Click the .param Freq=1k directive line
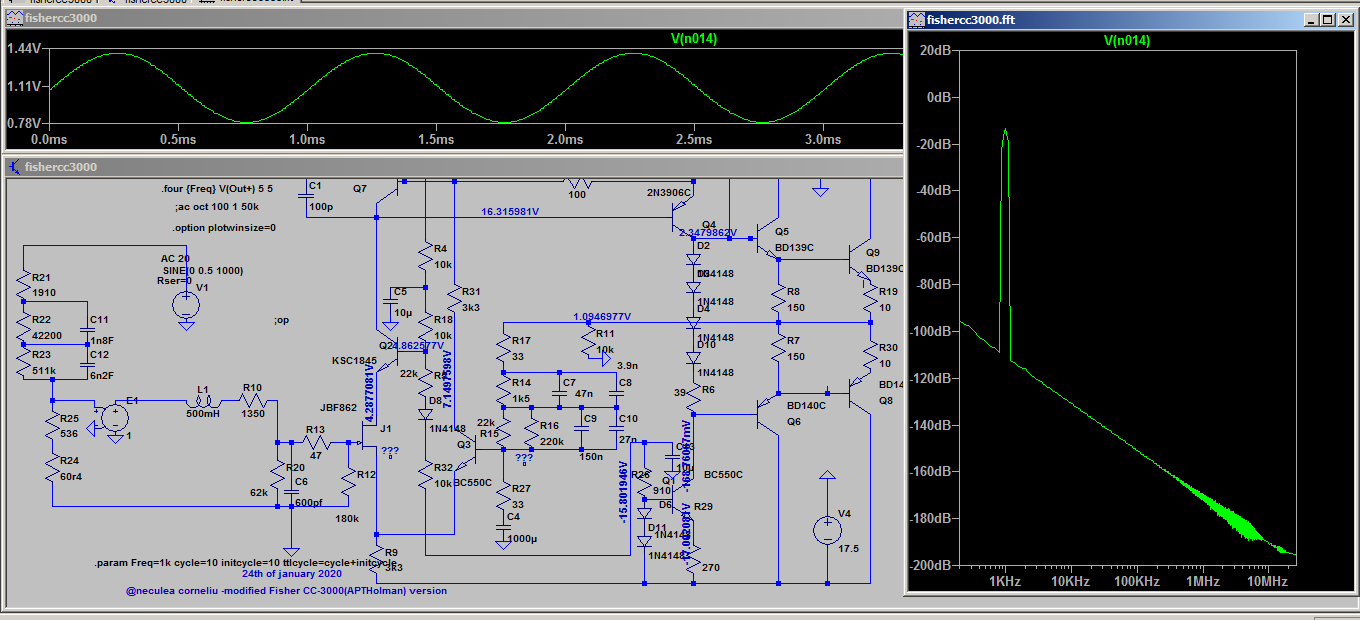 coord(245,562)
